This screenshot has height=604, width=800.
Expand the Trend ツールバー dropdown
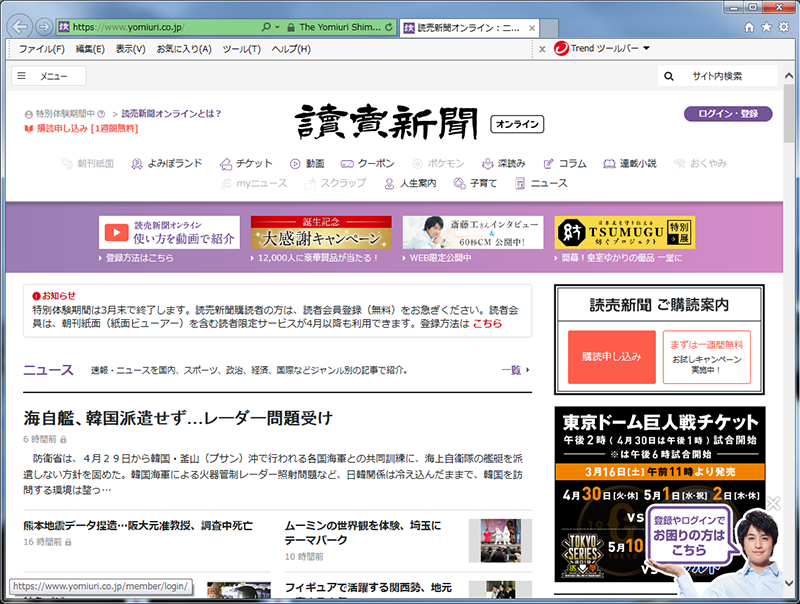[646, 48]
